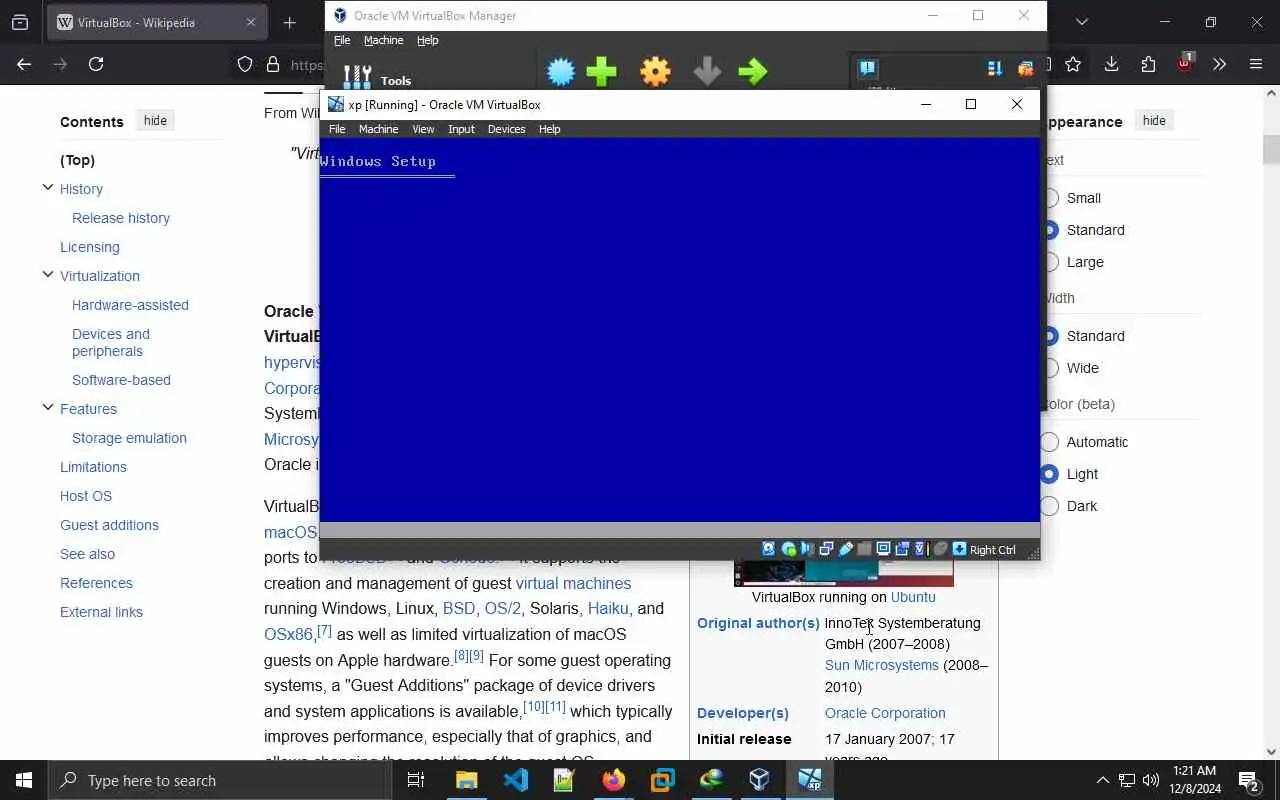This screenshot has height=800, width=1280.
Task: Open the Machine menu in VirtualBox Manager
Action: click(x=383, y=40)
